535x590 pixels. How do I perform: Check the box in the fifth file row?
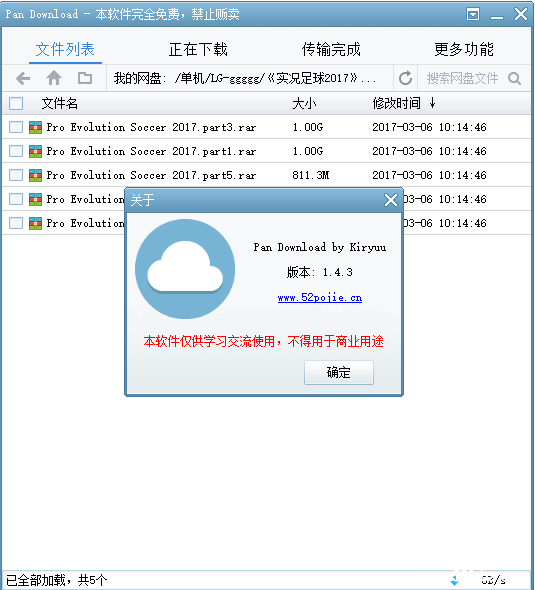click(16, 223)
